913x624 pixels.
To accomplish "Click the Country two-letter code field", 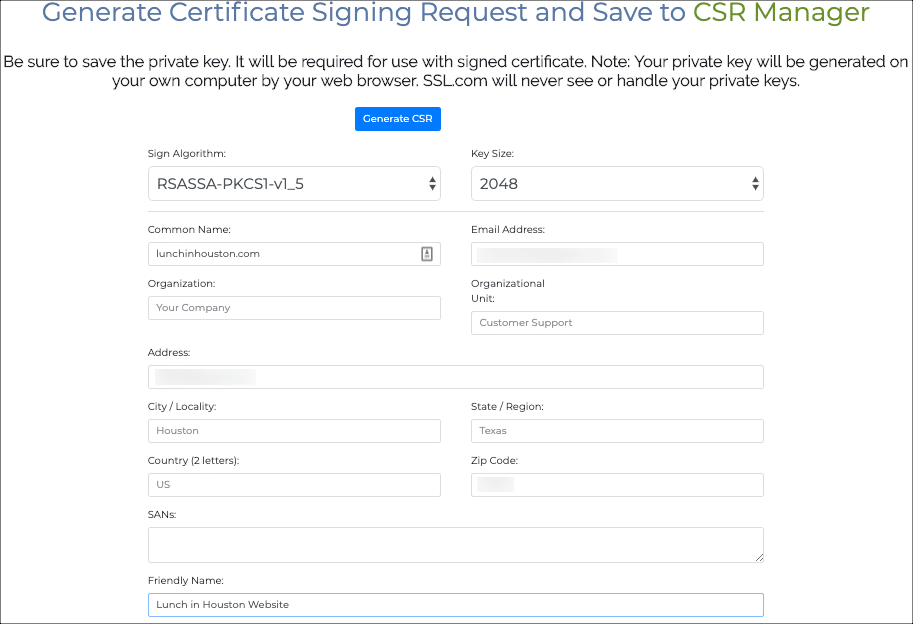I will (294, 485).
